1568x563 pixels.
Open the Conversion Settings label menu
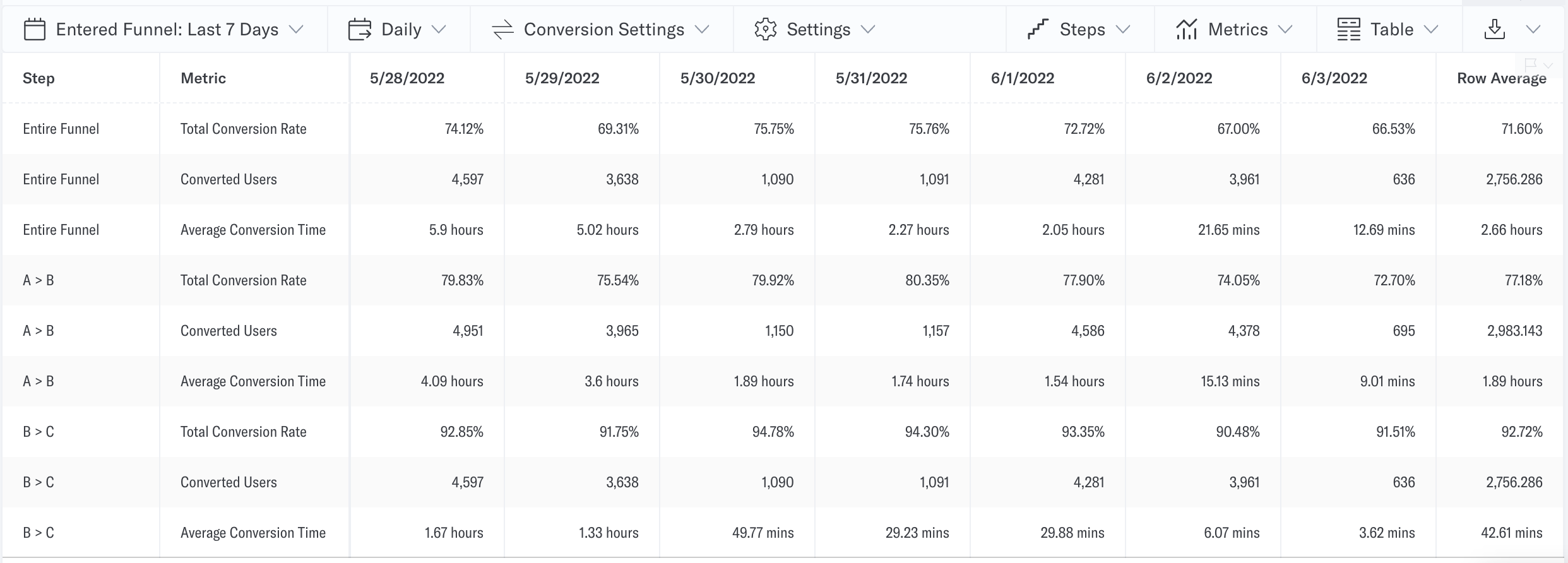click(604, 30)
